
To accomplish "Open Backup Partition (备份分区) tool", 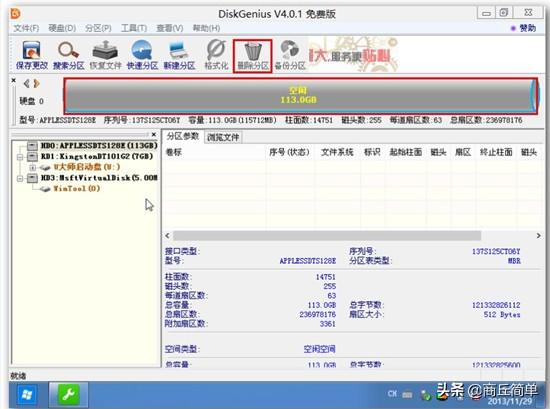I will (290, 55).
